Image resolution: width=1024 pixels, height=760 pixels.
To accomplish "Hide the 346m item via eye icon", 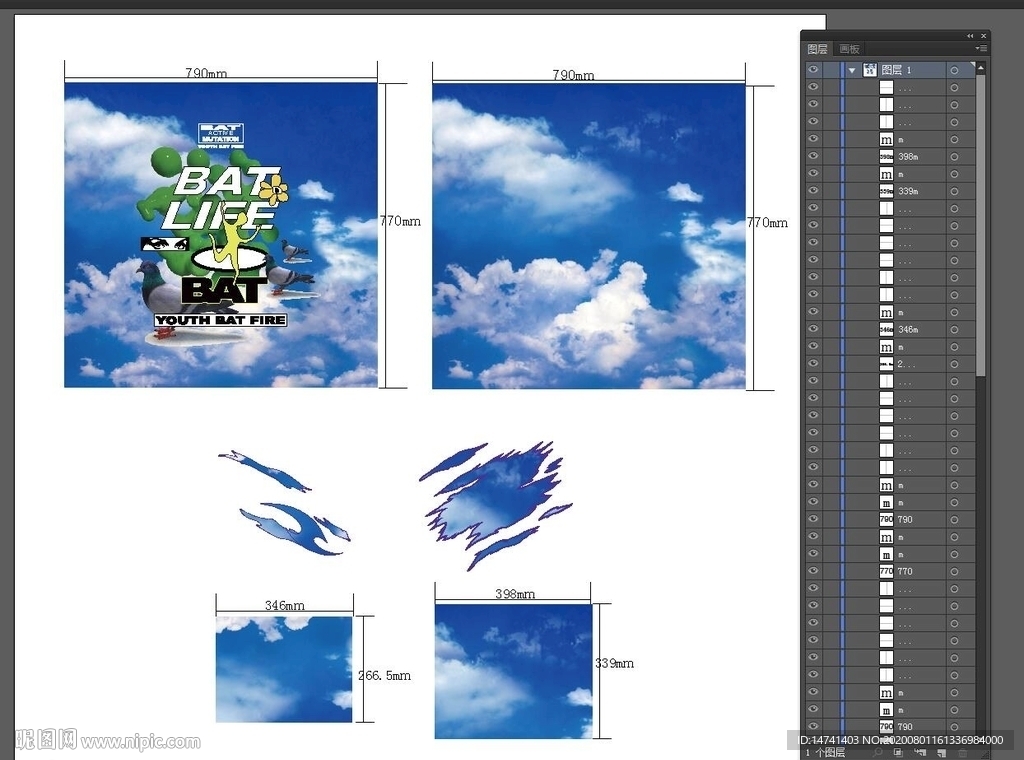I will (813, 329).
